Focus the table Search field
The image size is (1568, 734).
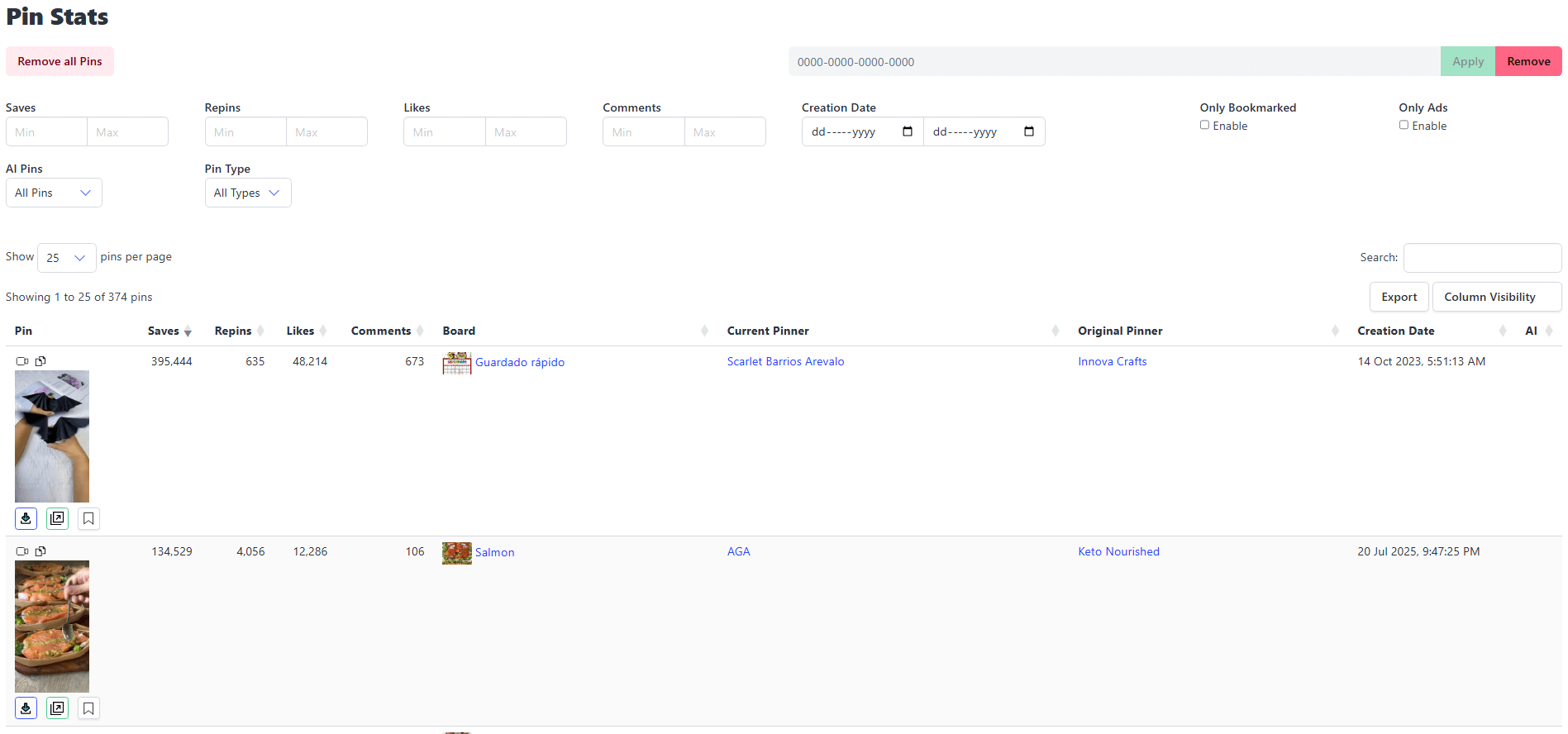(x=1483, y=258)
